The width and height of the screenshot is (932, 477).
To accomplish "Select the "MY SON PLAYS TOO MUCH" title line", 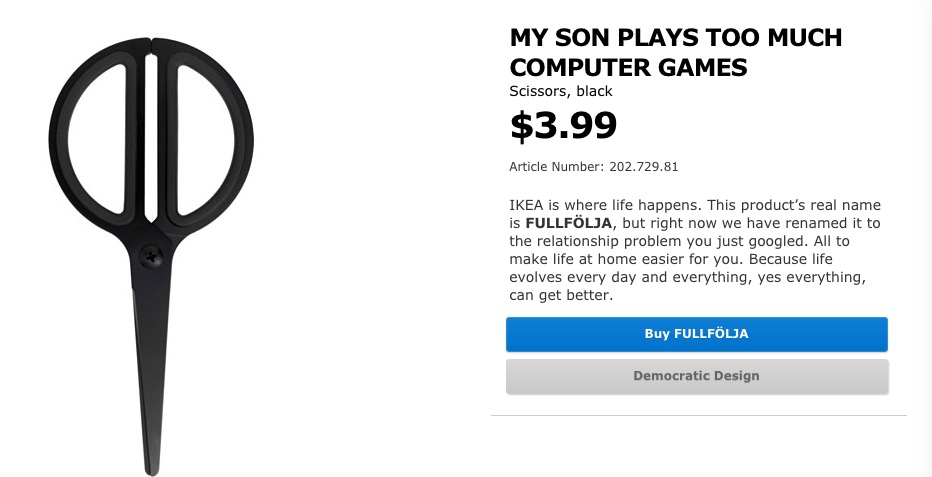I will (x=675, y=38).
